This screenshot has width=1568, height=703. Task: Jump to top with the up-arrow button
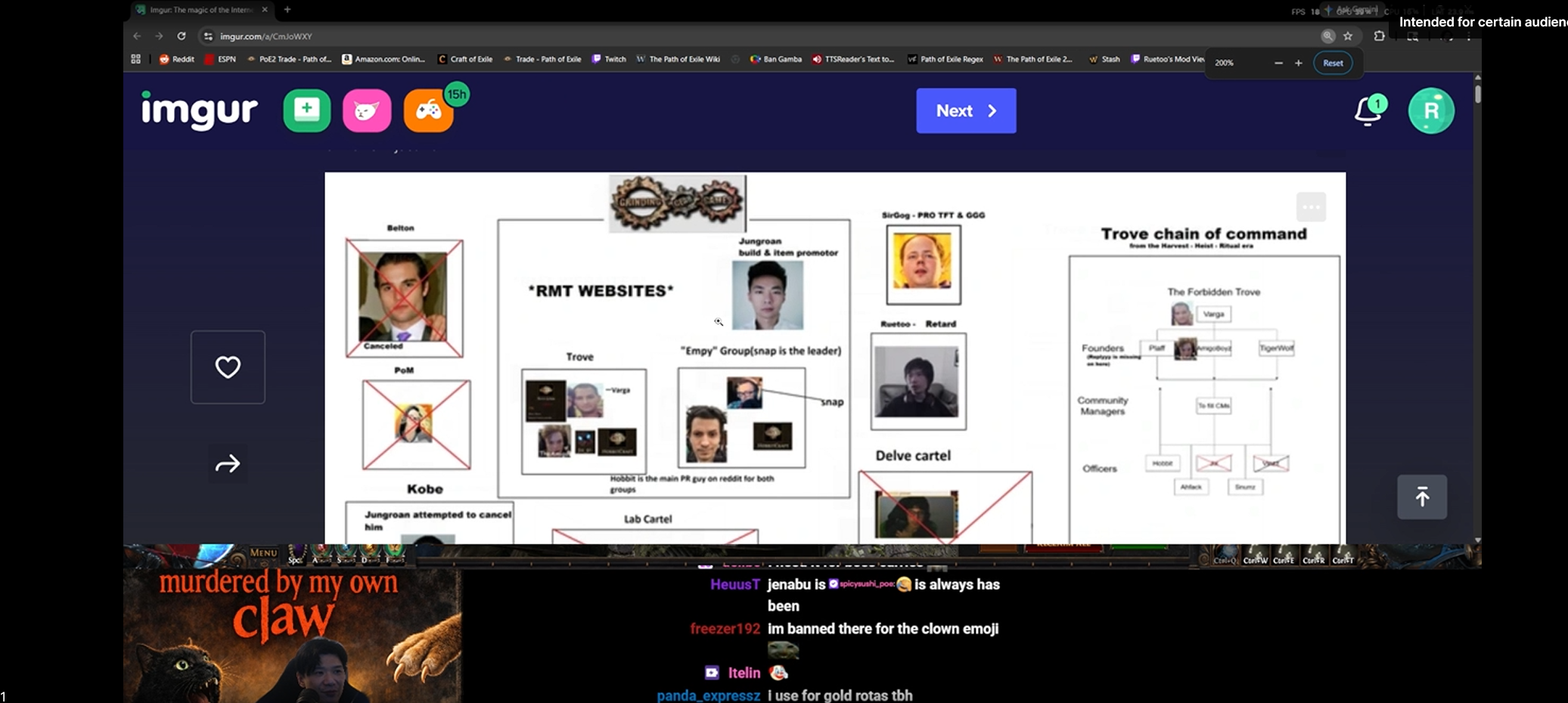(1422, 497)
